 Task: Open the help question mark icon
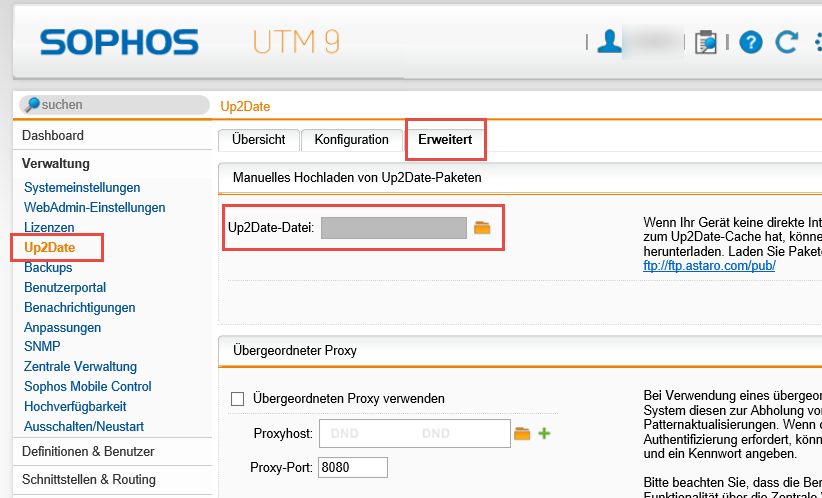pyautogui.click(x=751, y=42)
